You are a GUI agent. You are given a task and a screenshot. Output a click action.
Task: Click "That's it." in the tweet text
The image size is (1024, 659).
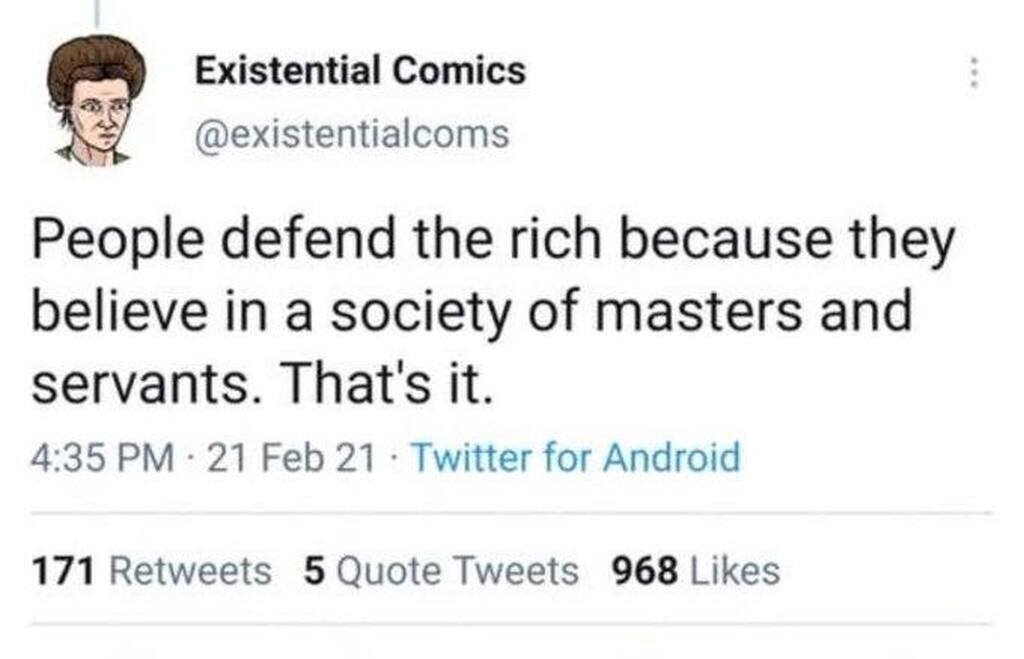385,385
